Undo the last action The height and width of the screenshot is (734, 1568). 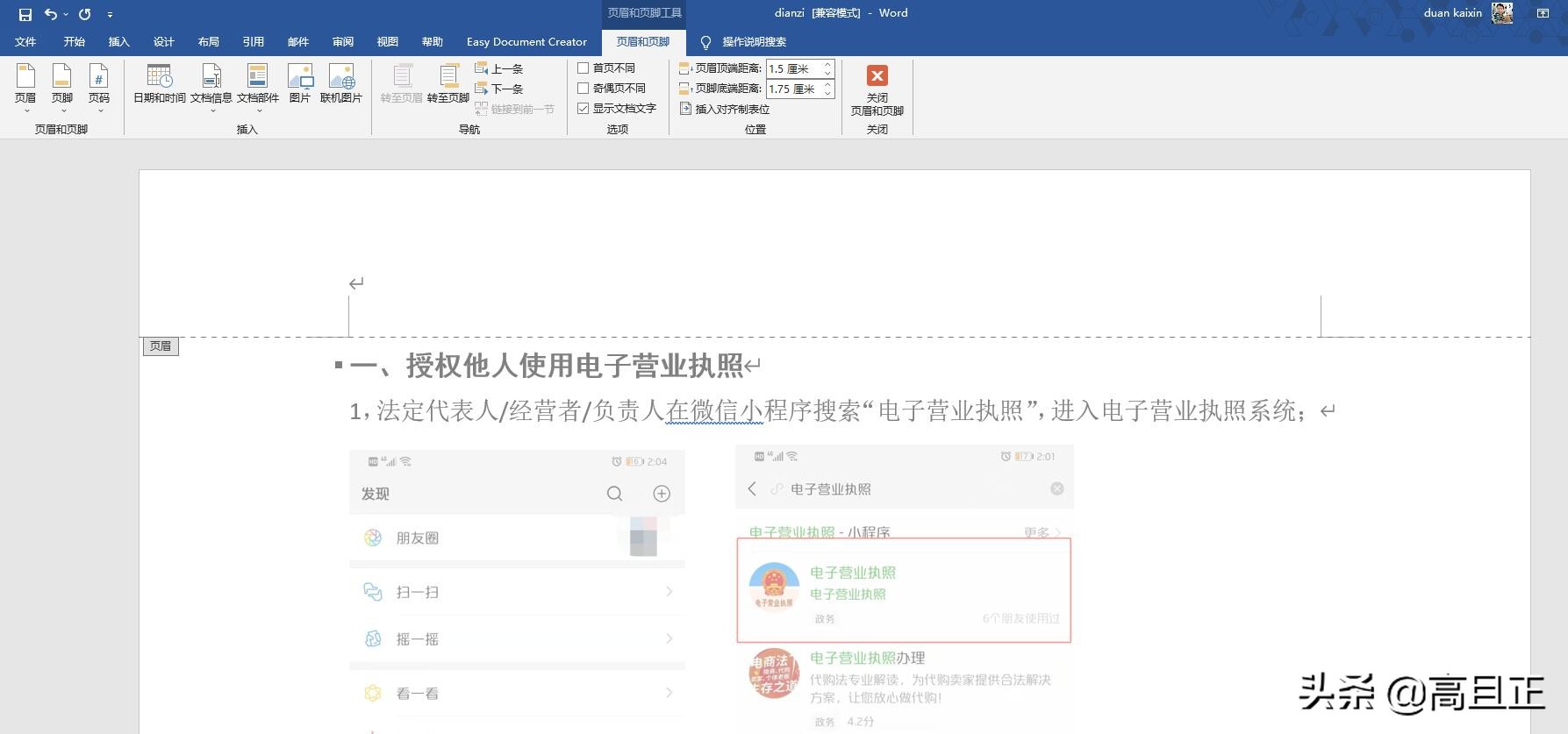51,14
